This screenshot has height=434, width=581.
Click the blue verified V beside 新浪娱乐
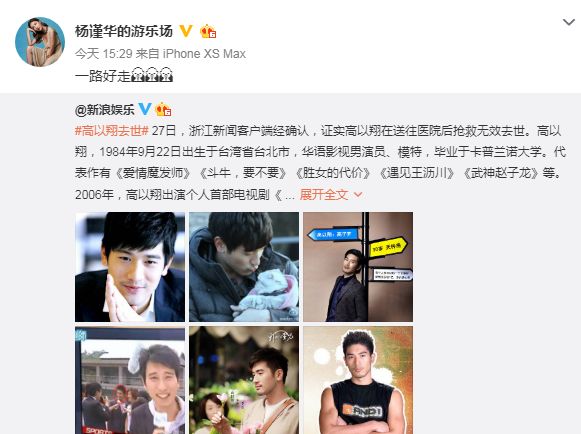point(145,109)
